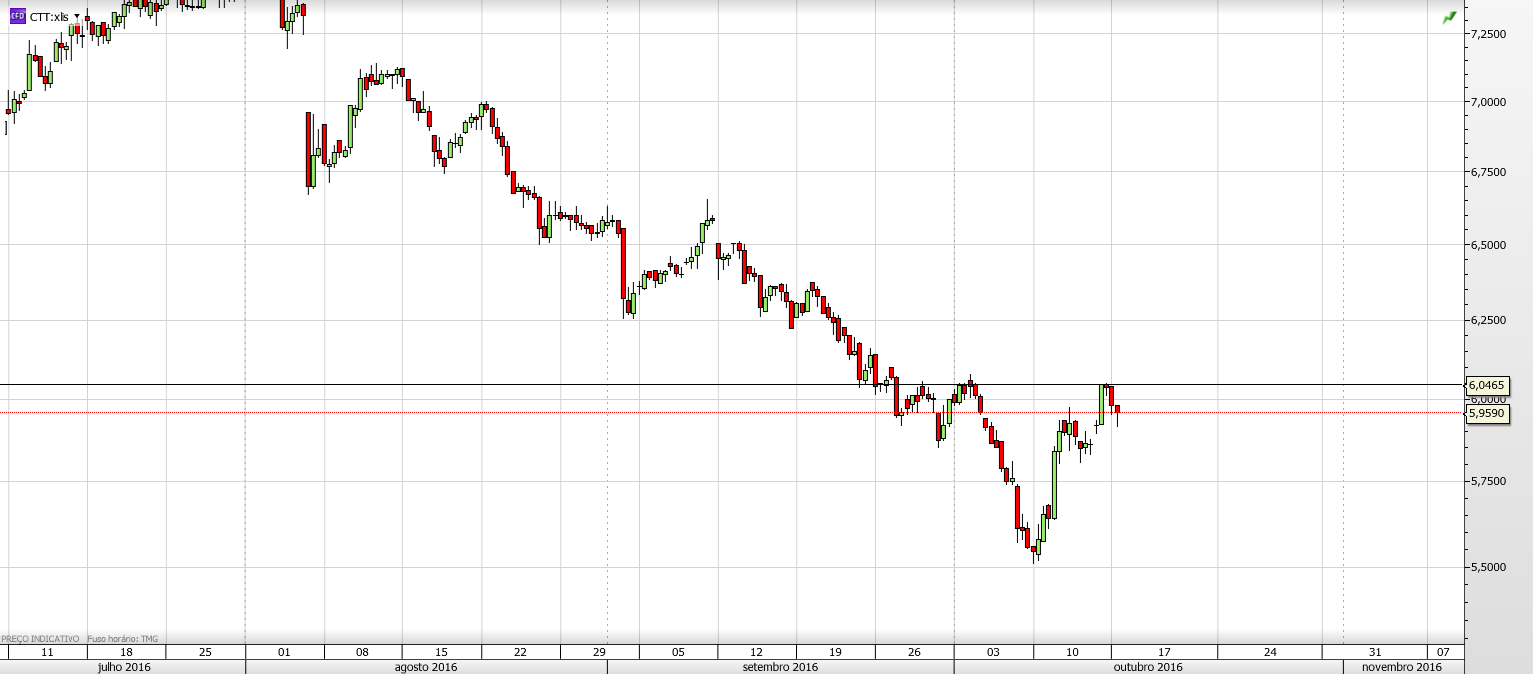Click the date label 01 on time axis
This screenshot has height=674, width=1533.
pyautogui.click(x=284, y=652)
